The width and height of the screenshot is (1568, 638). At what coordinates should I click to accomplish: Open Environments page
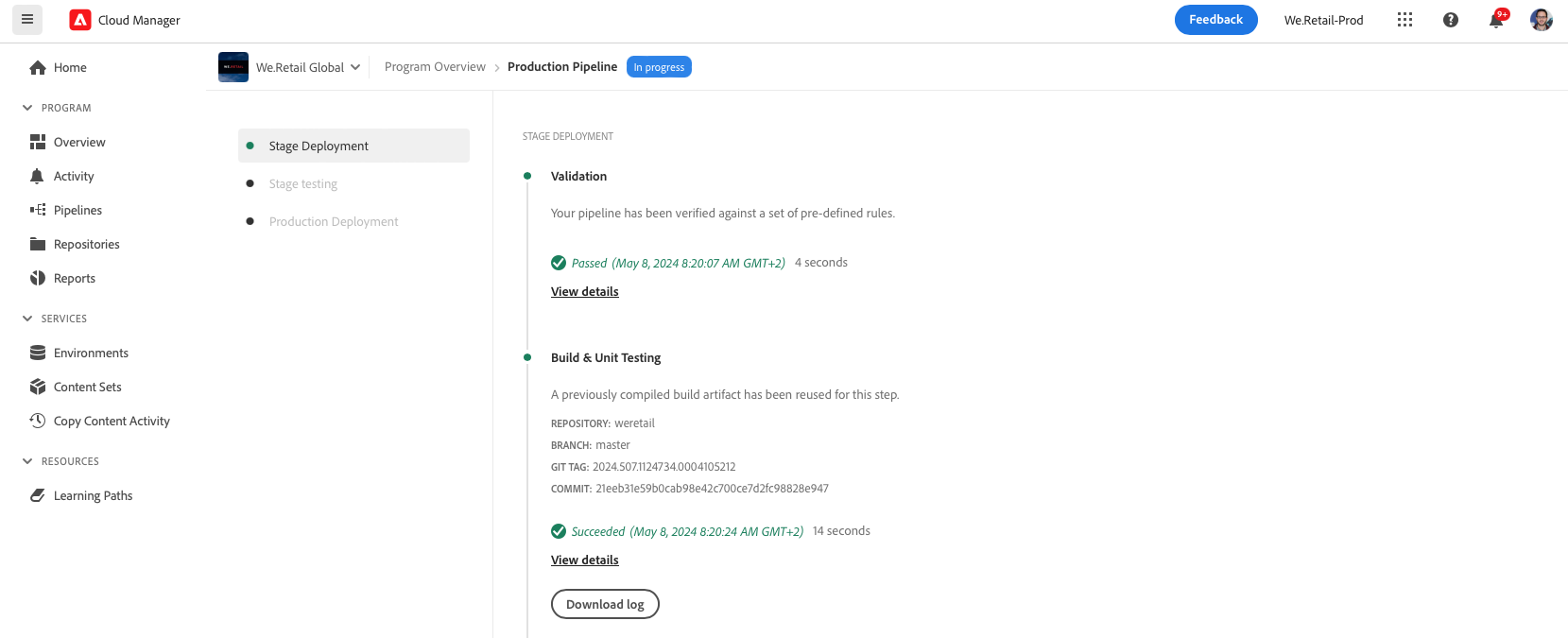tap(91, 353)
